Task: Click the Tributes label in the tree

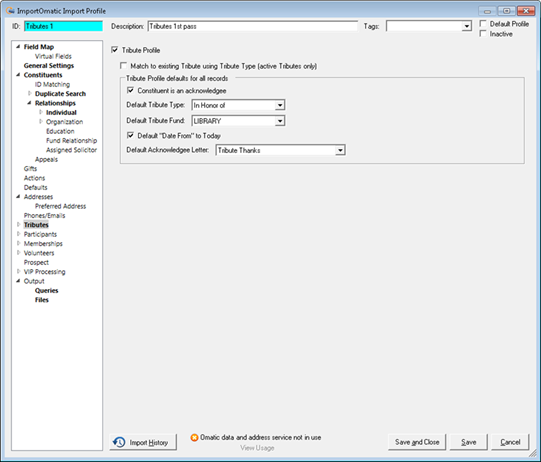Action: click(x=36, y=225)
